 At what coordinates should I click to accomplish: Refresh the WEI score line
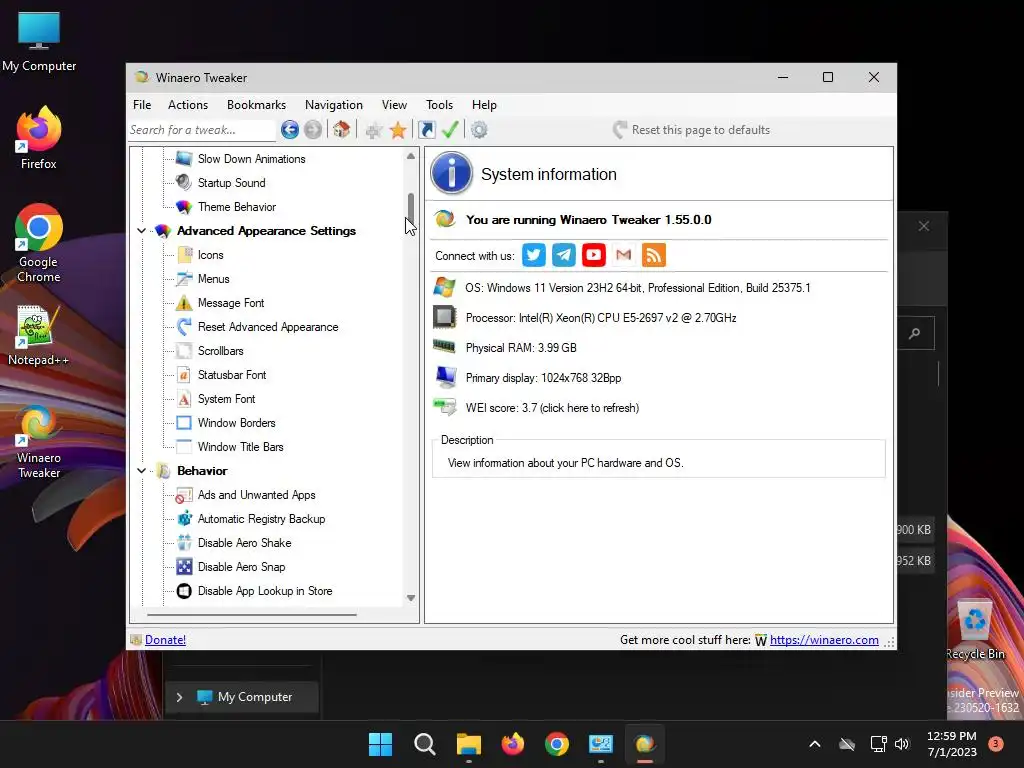click(552, 408)
